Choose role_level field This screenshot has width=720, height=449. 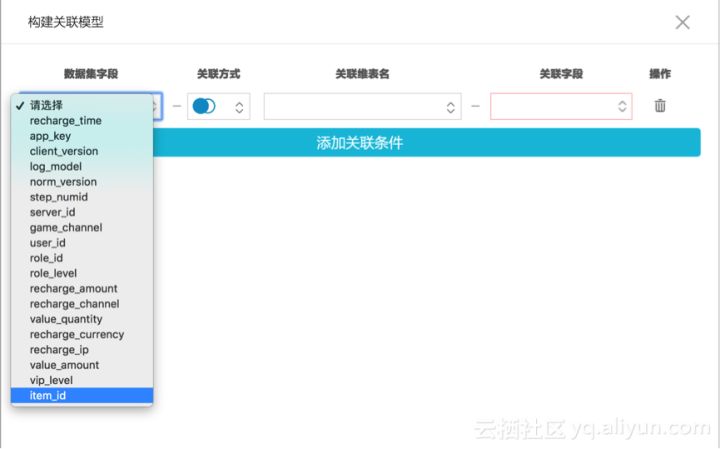coord(82,273)
